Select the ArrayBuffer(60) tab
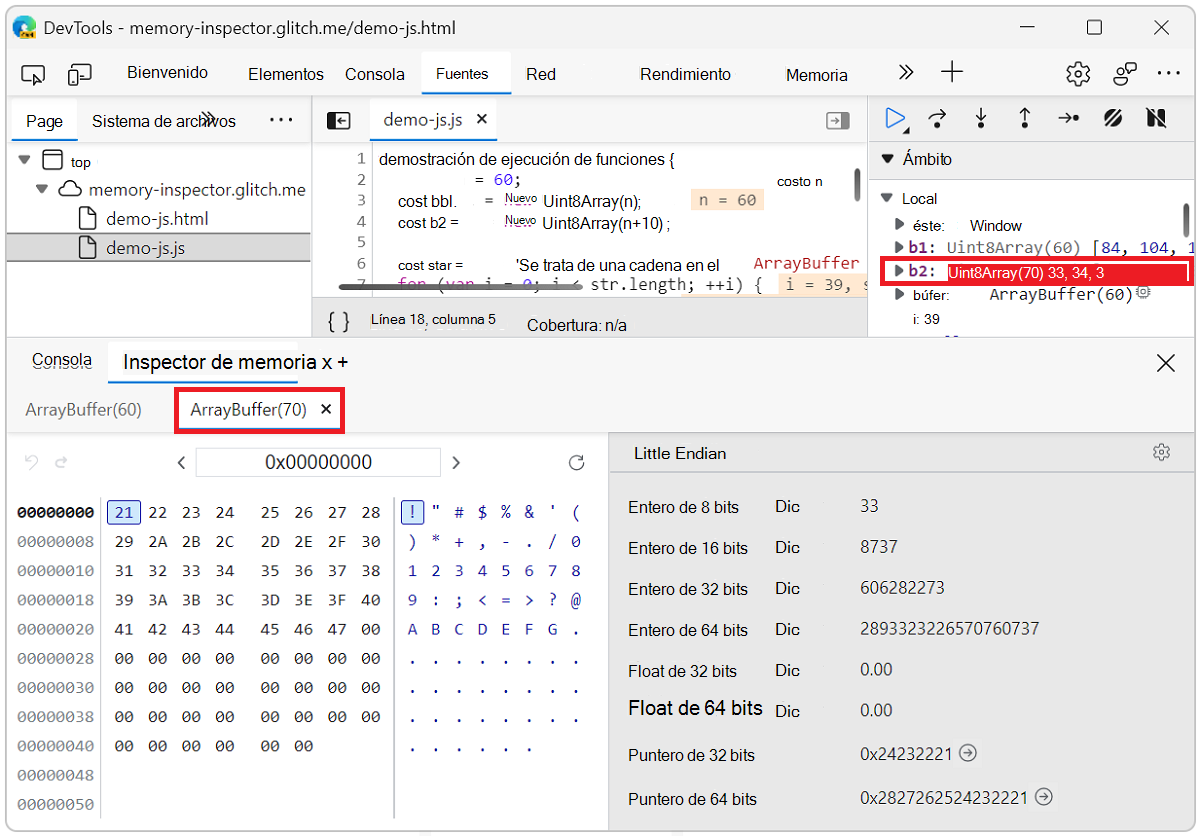This screenshot has width=1200, height=836. point(84,409)
